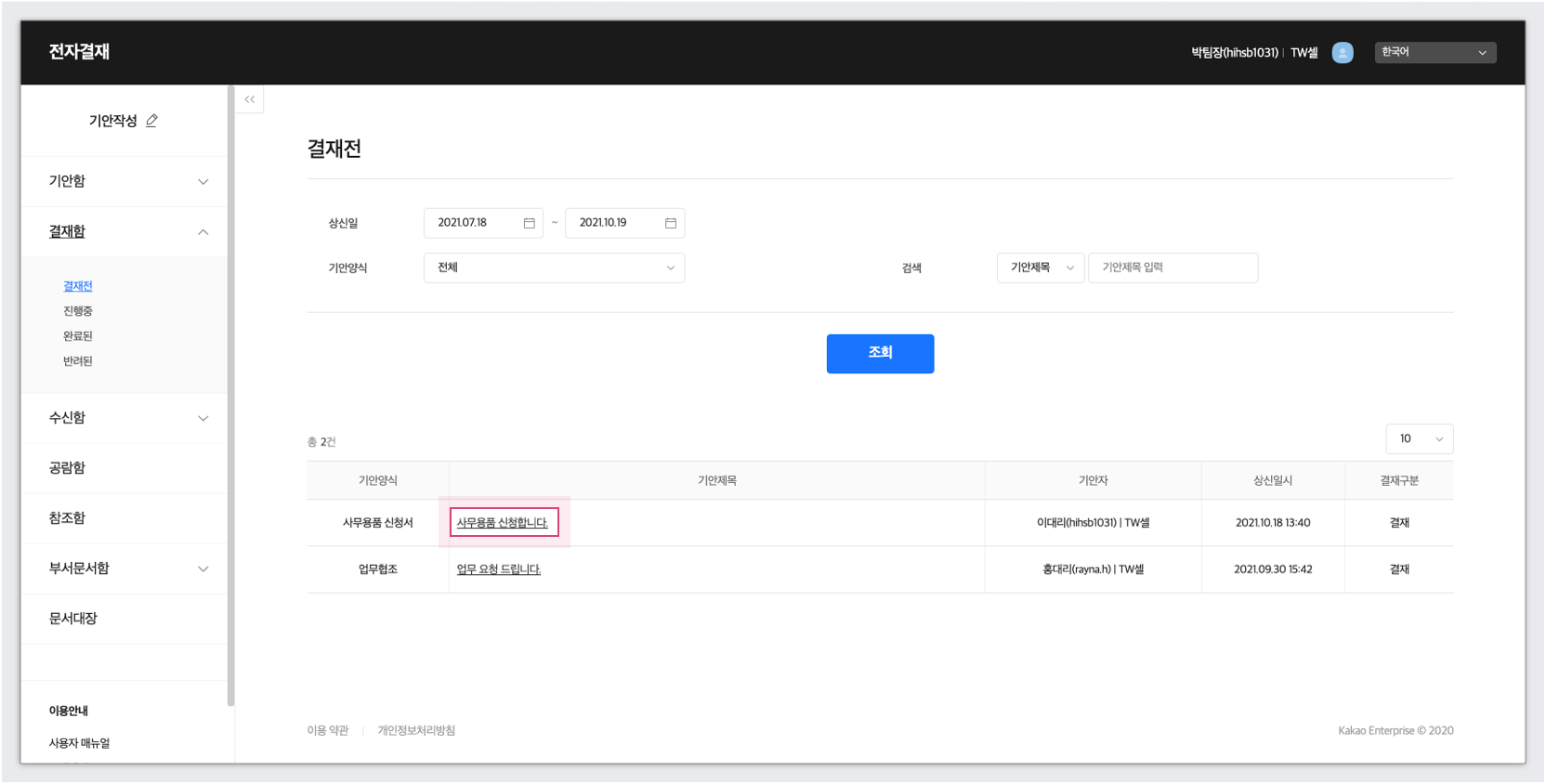
Task: Open the 기안제목 search type dropdown
Action: tap(1040, 268)
